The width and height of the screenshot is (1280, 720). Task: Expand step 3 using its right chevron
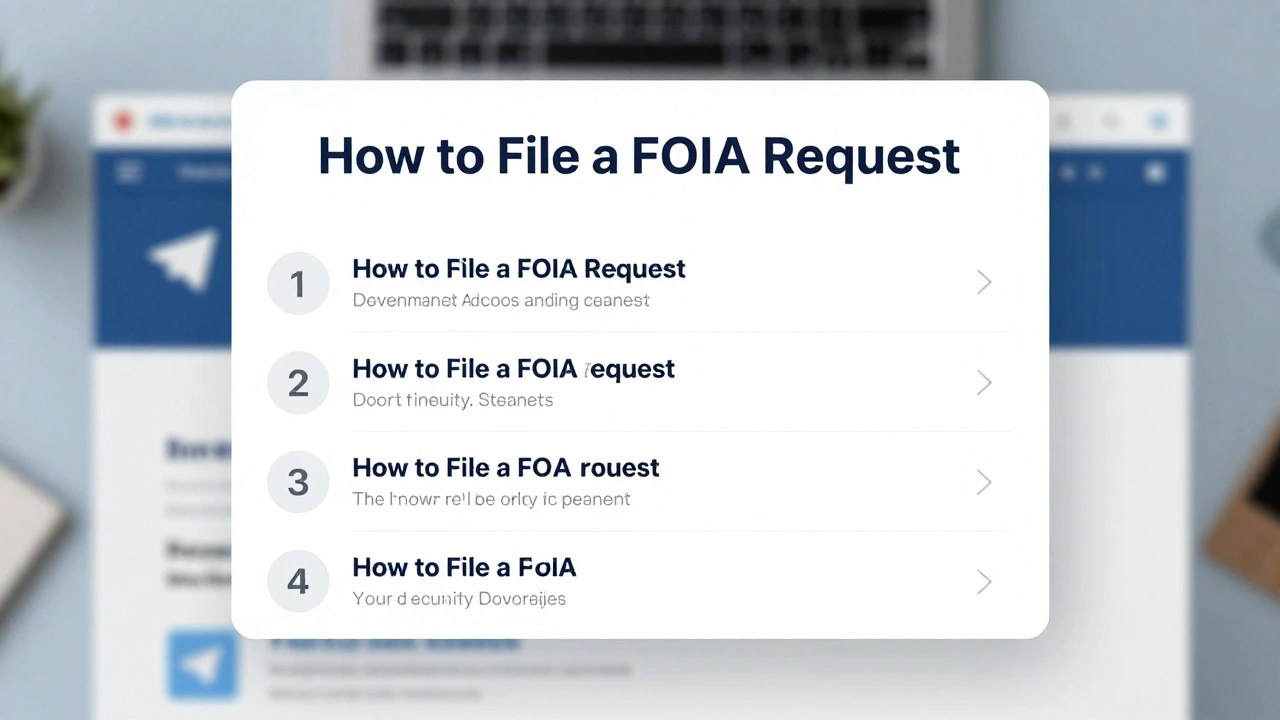[984, 482]
